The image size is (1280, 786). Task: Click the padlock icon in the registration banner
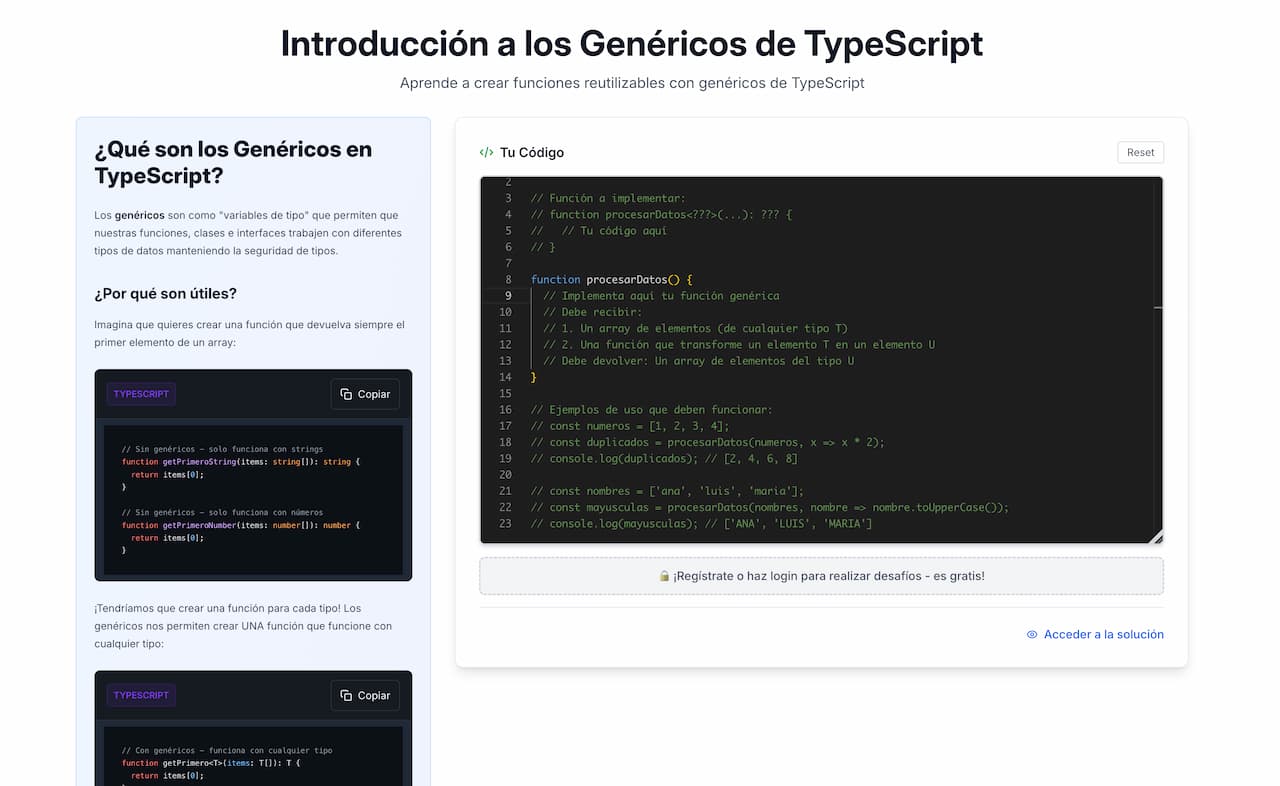pos(664,576)
